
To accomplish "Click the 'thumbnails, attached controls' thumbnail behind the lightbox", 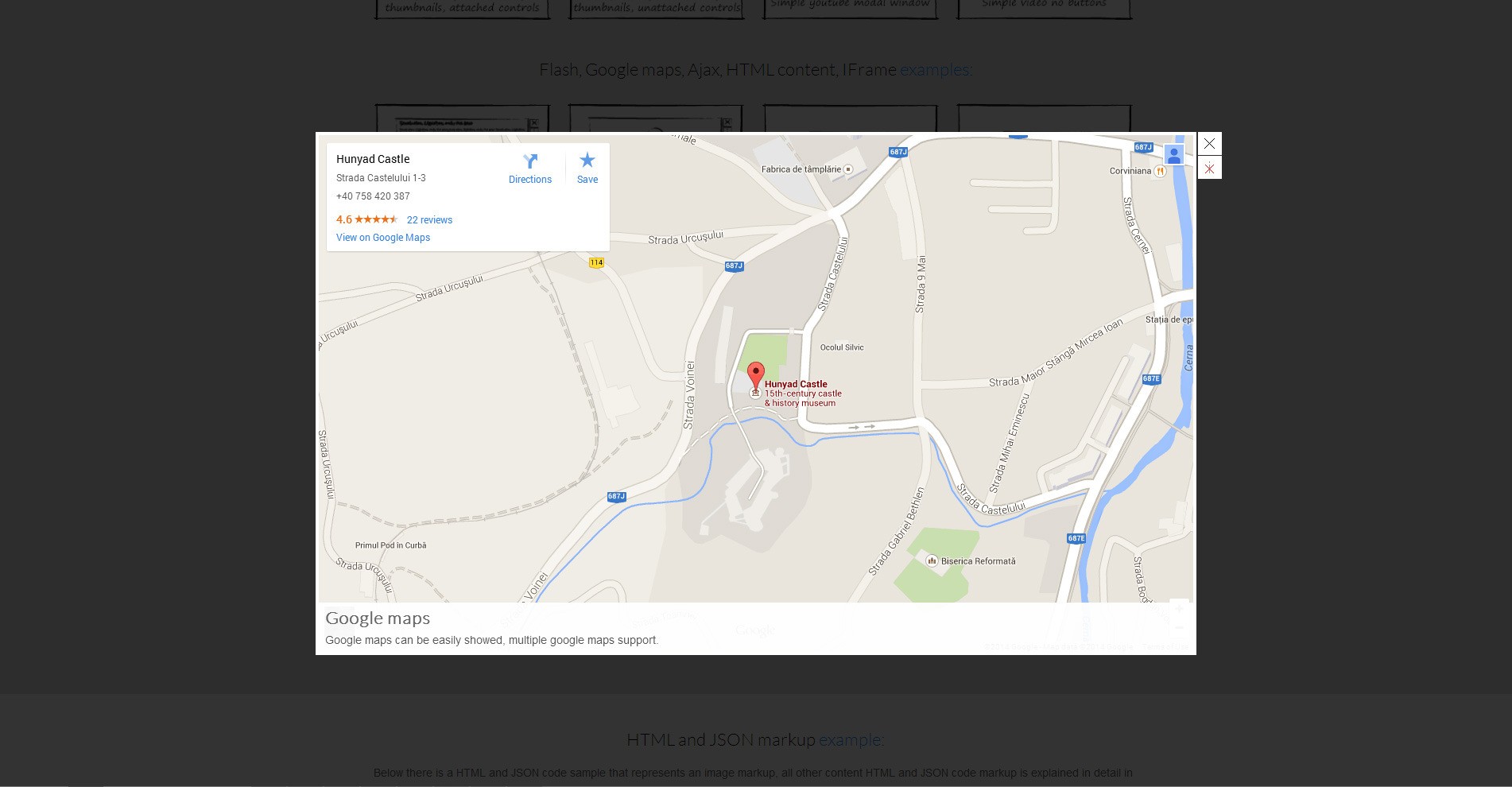I will tap(463, 10).
